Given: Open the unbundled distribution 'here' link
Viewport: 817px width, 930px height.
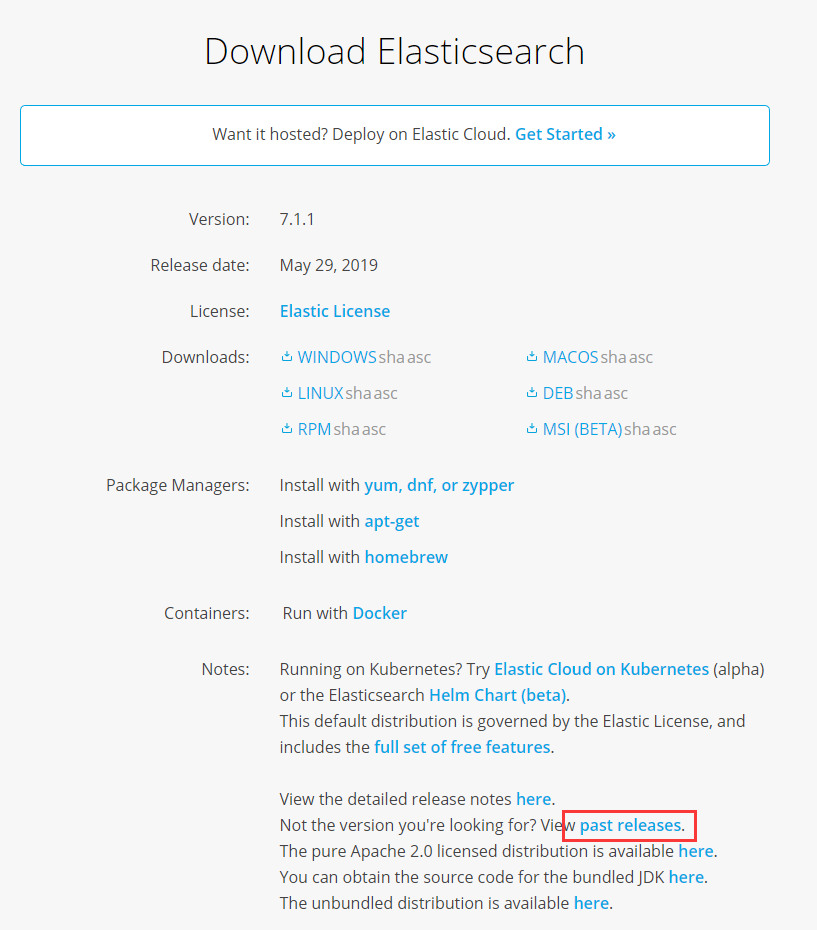Looking at the screenshot, I should pos(591,903).
